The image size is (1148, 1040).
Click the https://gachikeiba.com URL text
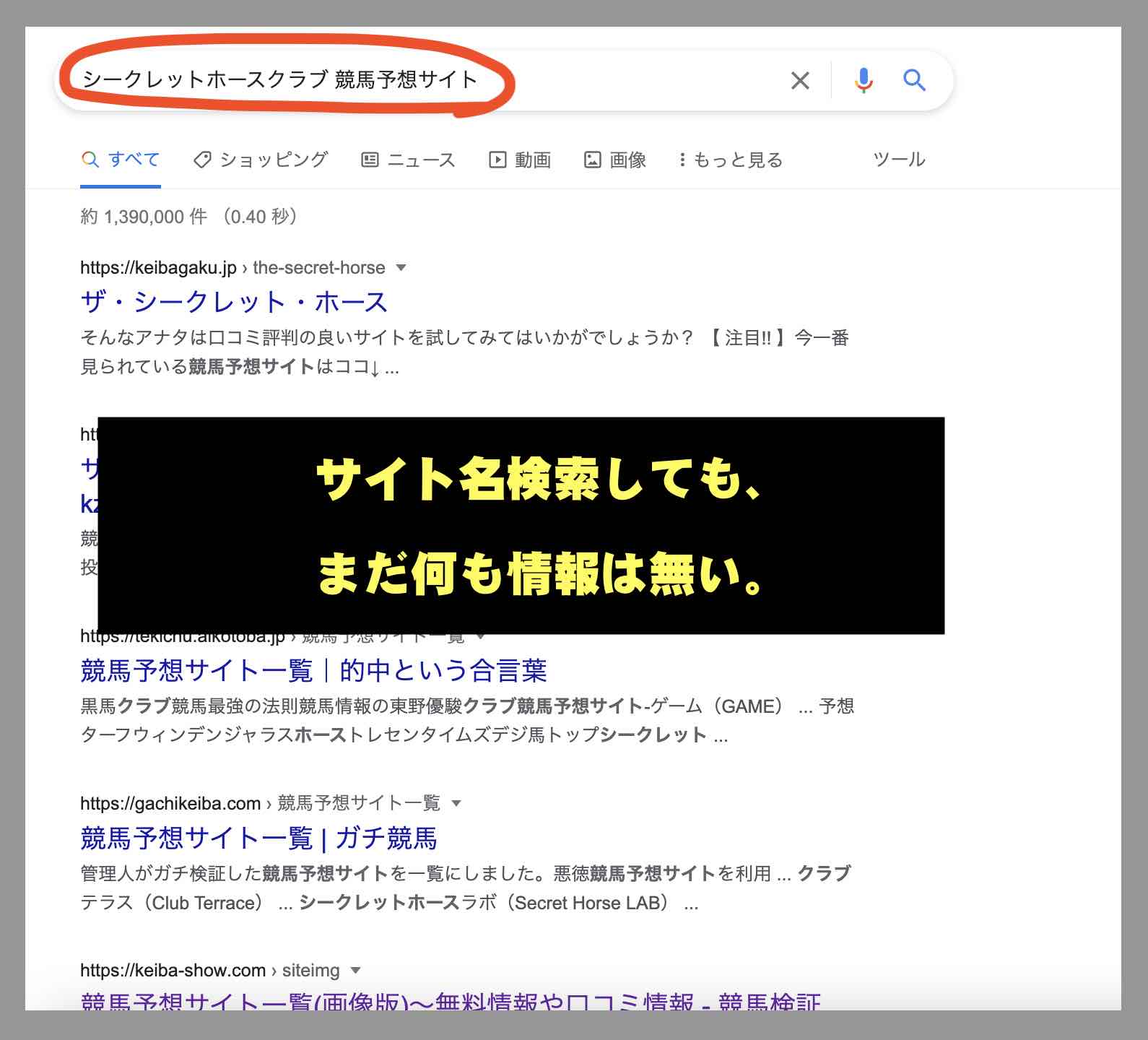(x=170, y=803)
